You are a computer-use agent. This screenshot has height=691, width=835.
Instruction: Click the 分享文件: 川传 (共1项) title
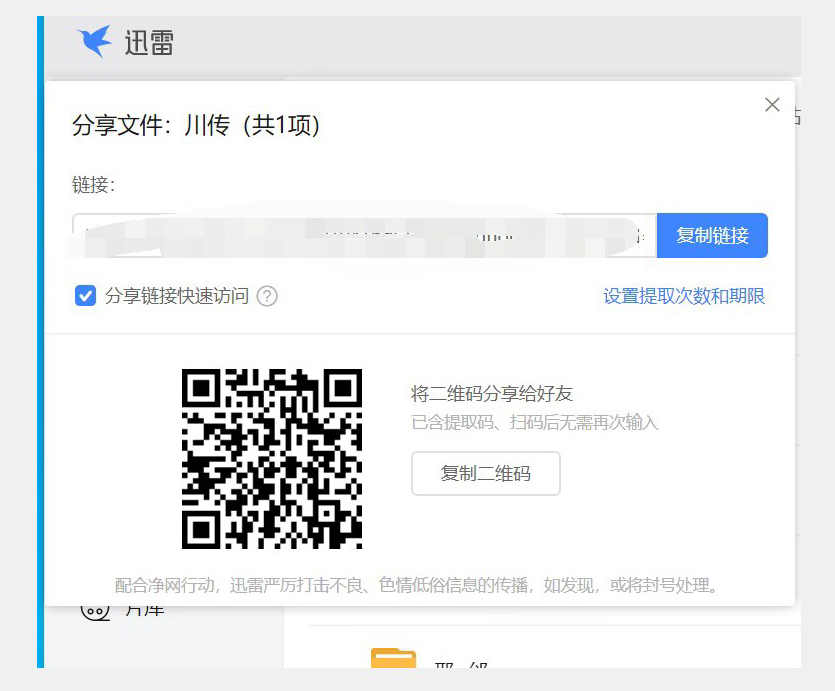[195, 126]
